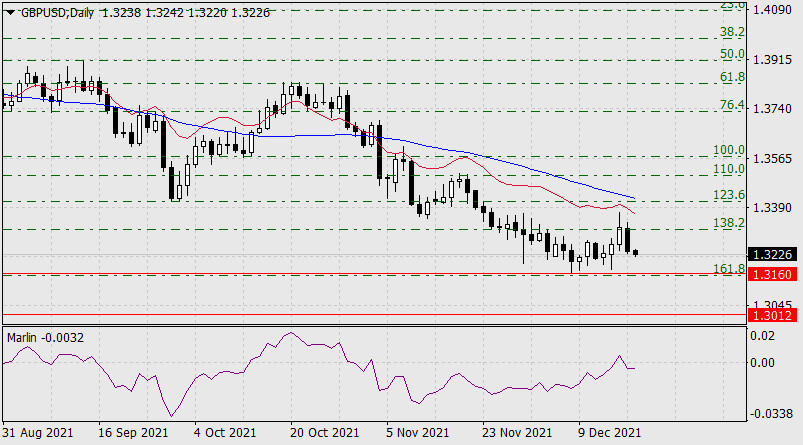Click price scale value 1.4090
The width and height of the screenshot is (803, 445).
[772, 10]
